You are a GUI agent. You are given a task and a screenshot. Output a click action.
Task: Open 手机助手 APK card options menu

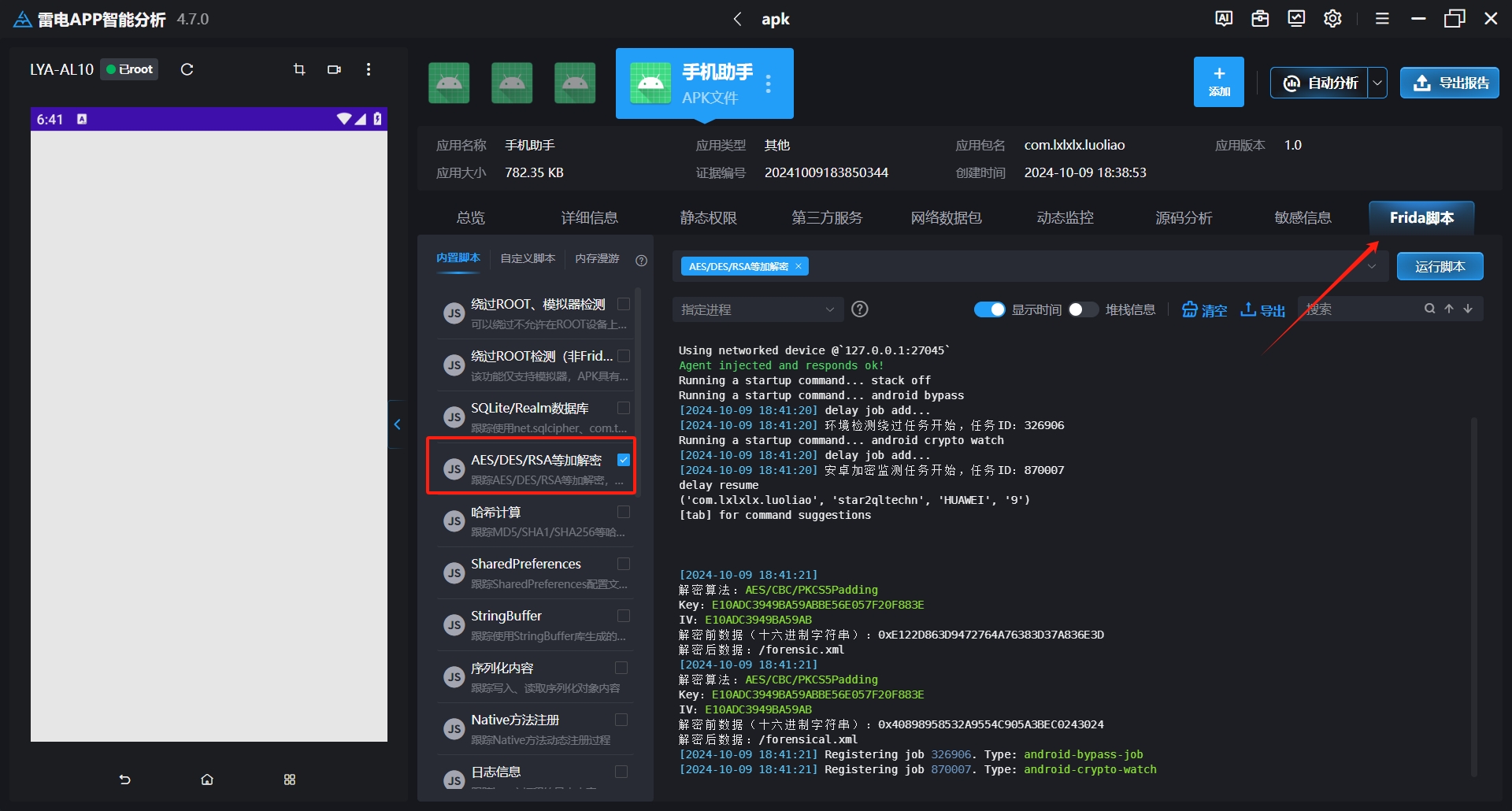(x=768, y=83)
